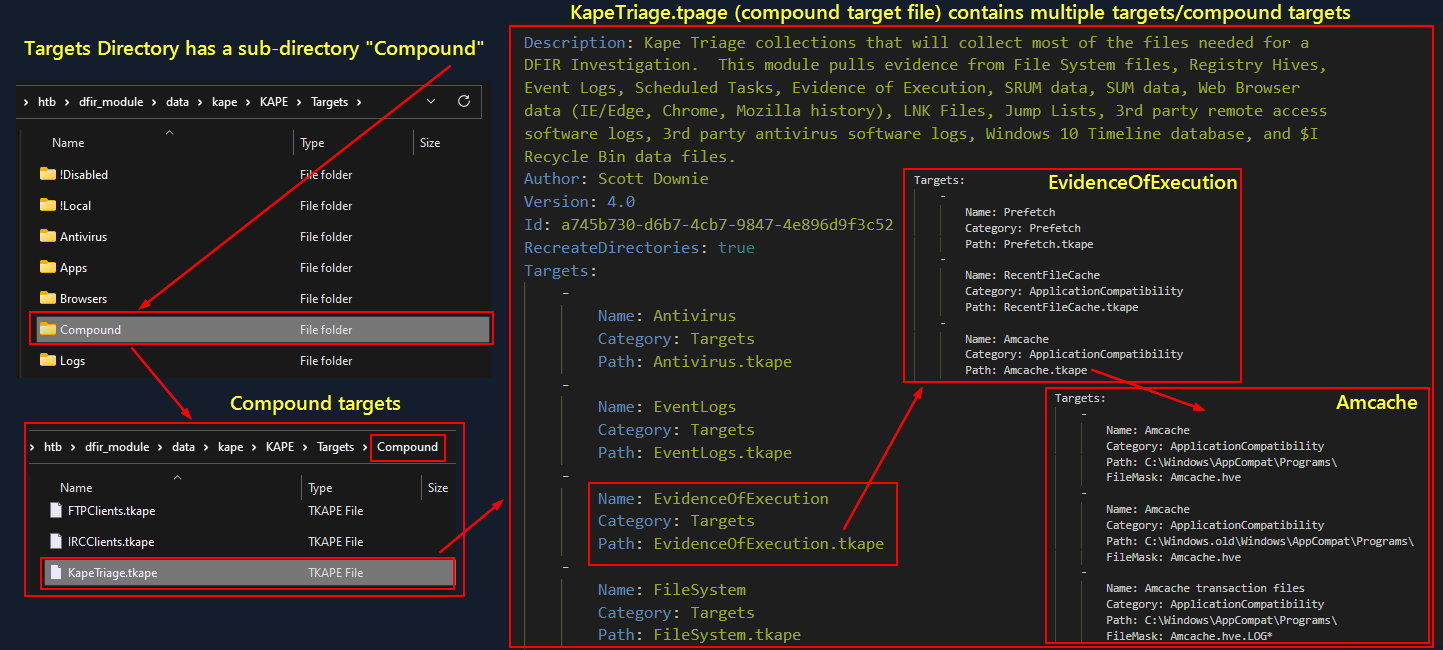Click 'Path: Amcache.tkape' line

pyautogui.click(x=1026, y=370)
